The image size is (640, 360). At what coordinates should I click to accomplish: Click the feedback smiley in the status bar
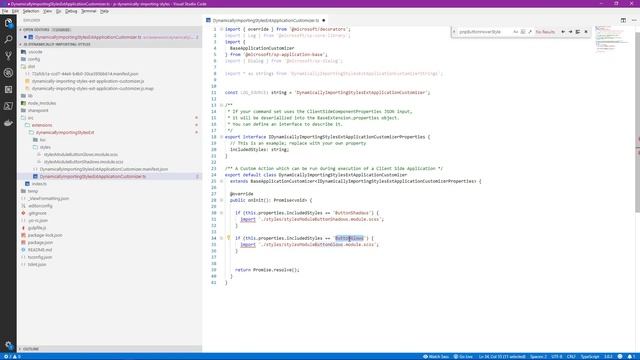coord(620,356)
